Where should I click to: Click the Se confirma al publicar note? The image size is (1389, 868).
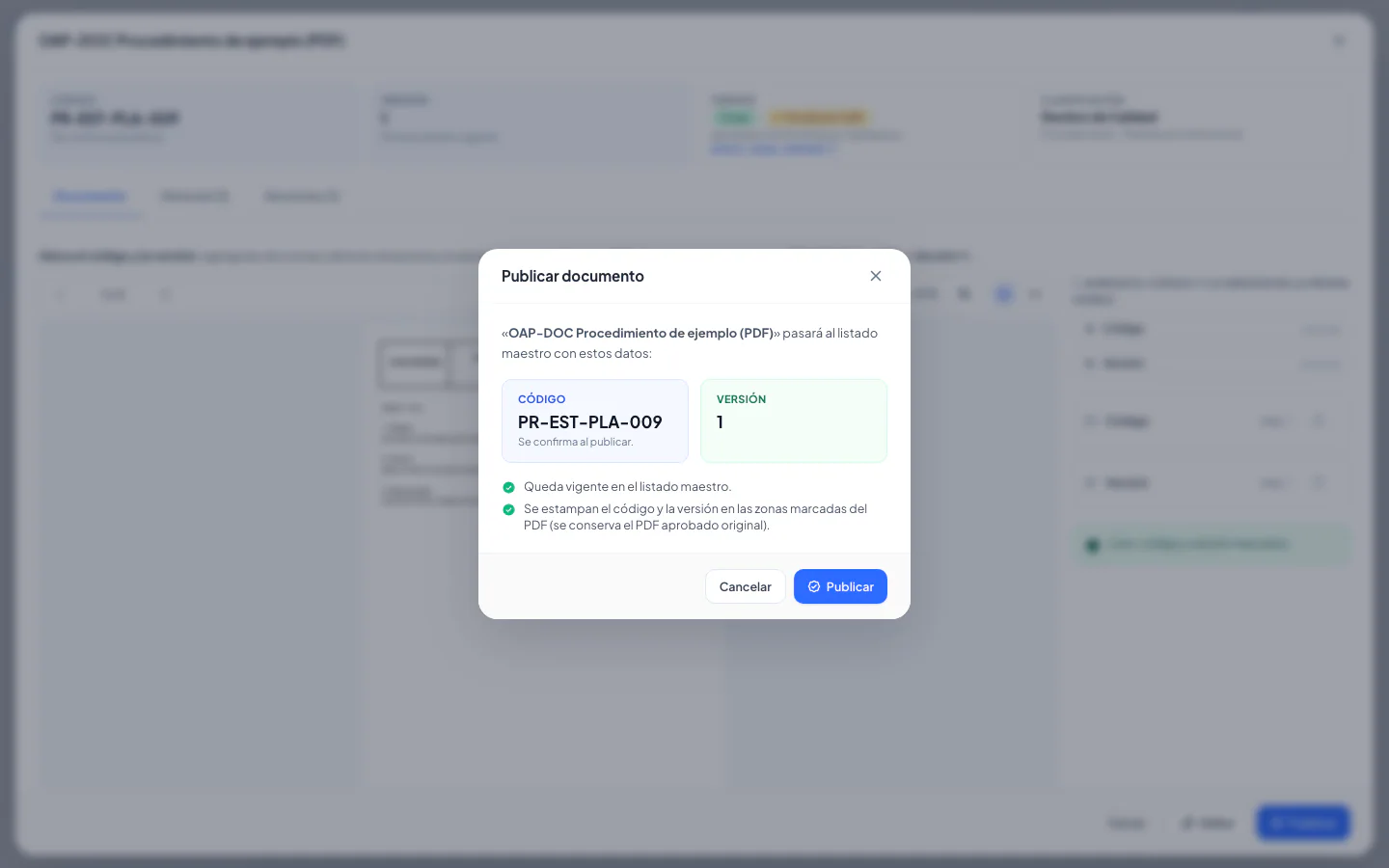(x=576, y=442)
